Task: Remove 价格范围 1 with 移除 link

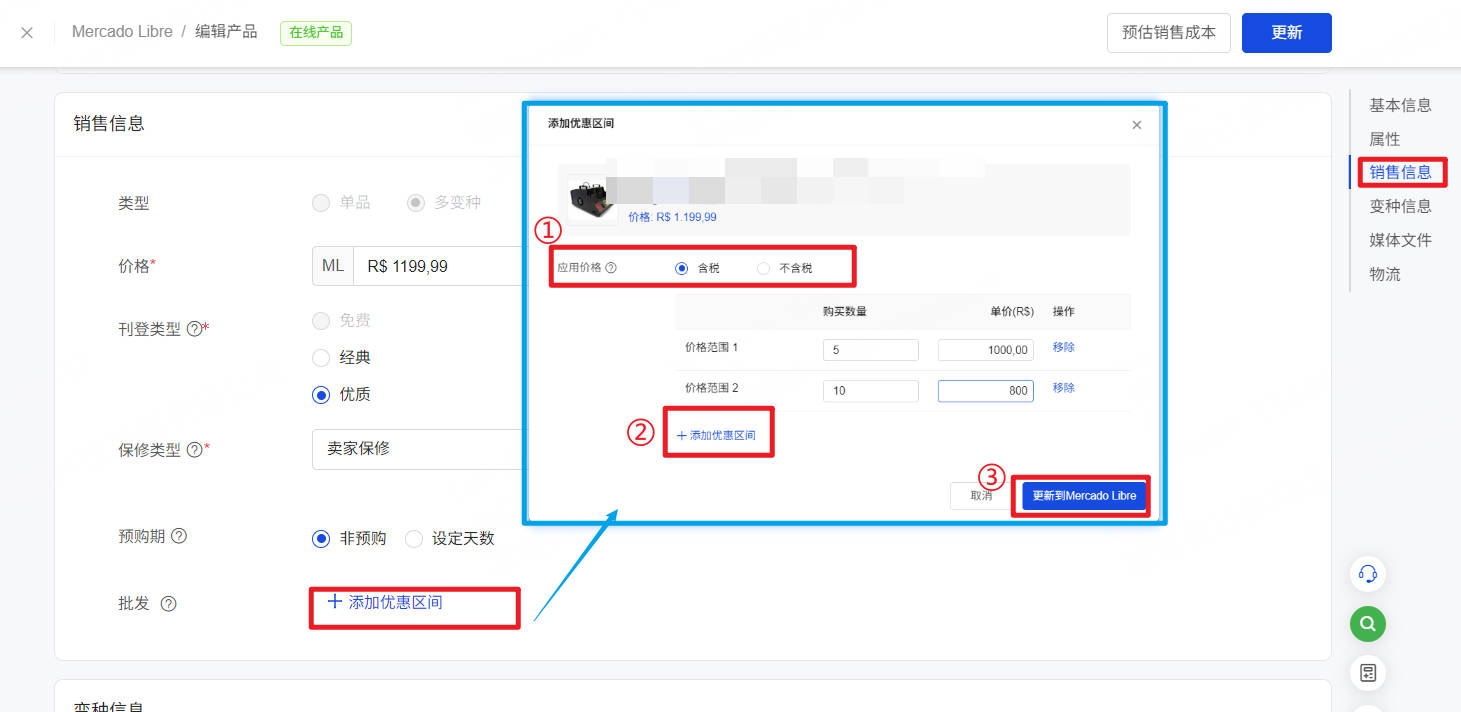Action: 1063,347
